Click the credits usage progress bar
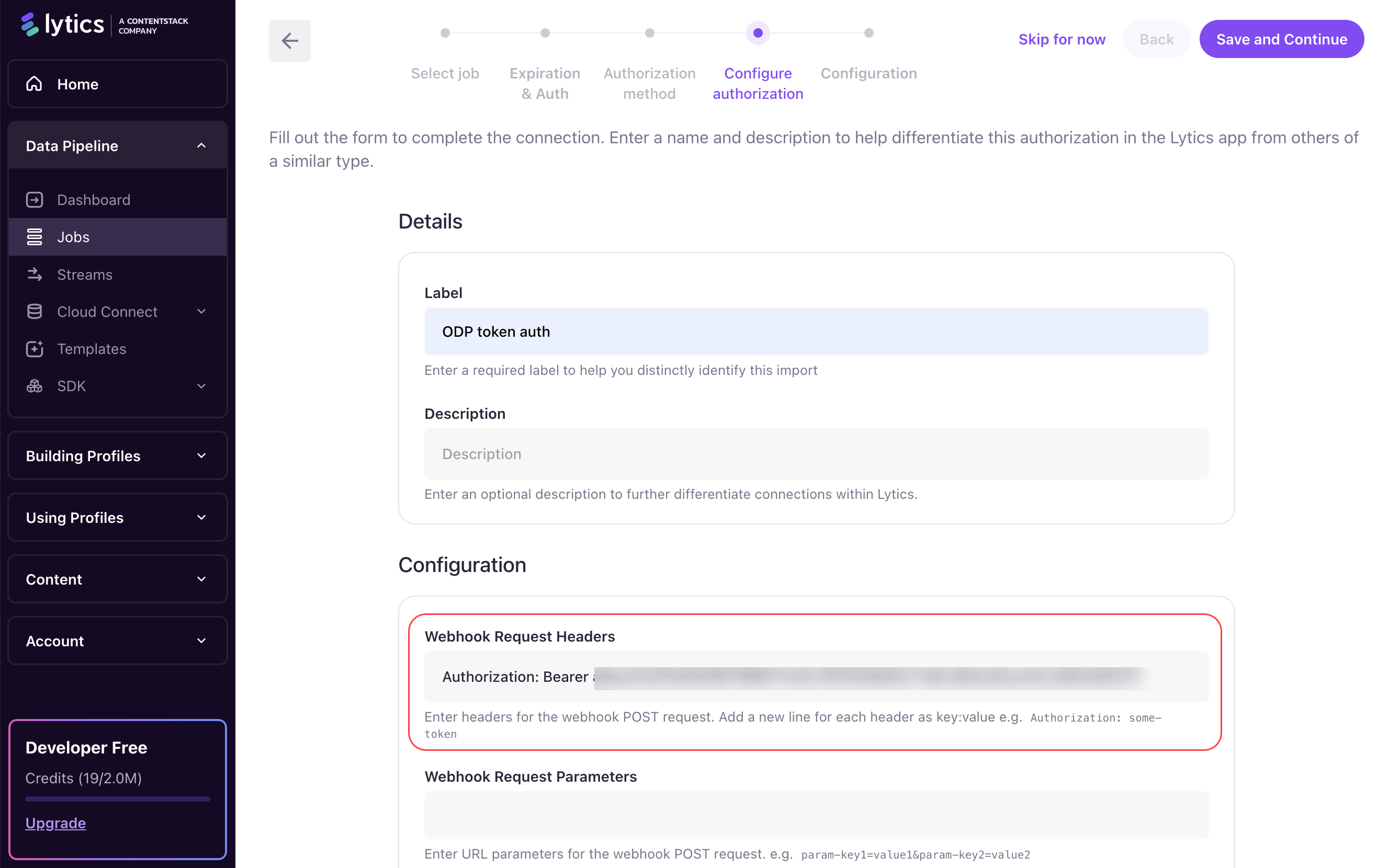 pyautogui.click(x=118, y=799)
